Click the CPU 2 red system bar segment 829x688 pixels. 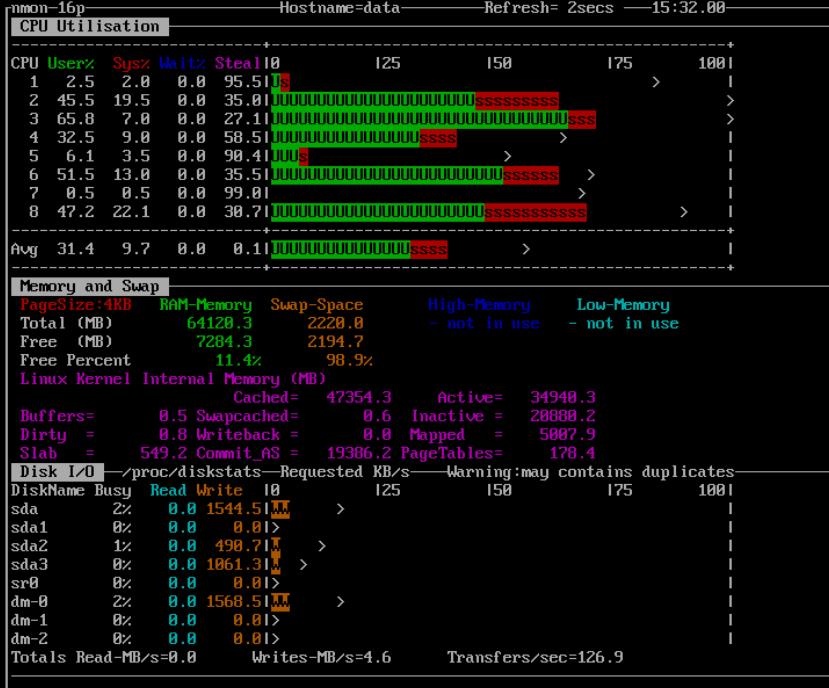pyautogui.click(x=517, y=100)
